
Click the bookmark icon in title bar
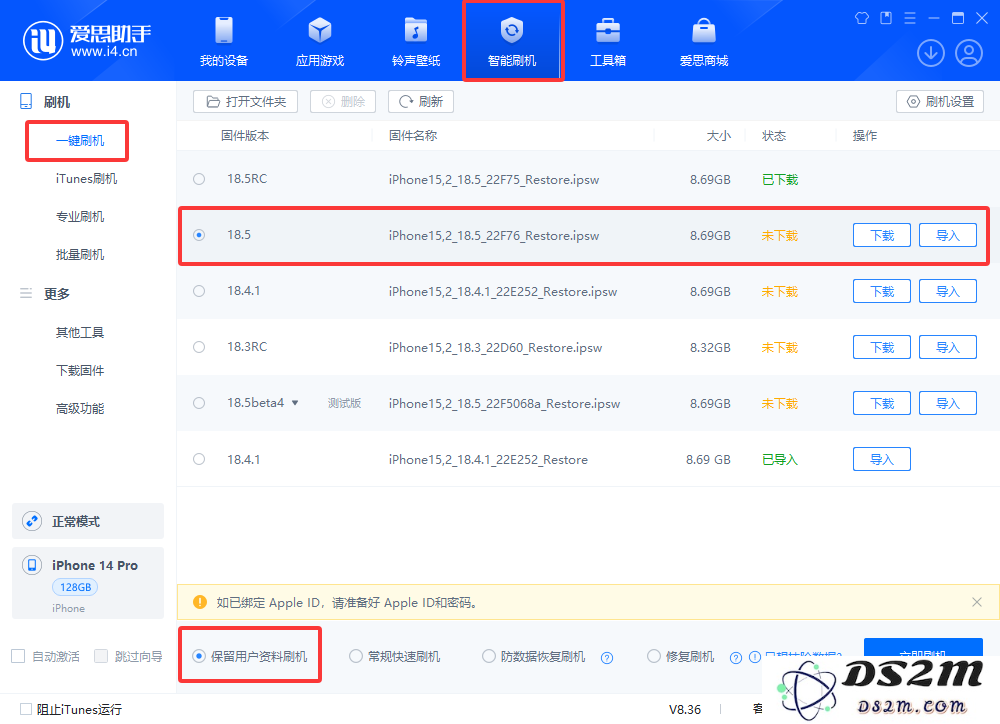[886, 18]
